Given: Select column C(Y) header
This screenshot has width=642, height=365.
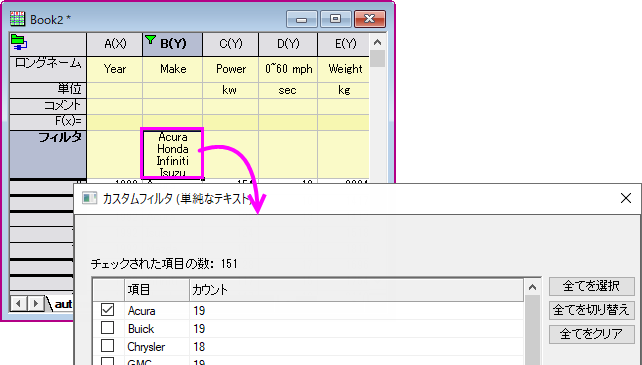Looking at the screenshot, I should [x=231, y=44].
